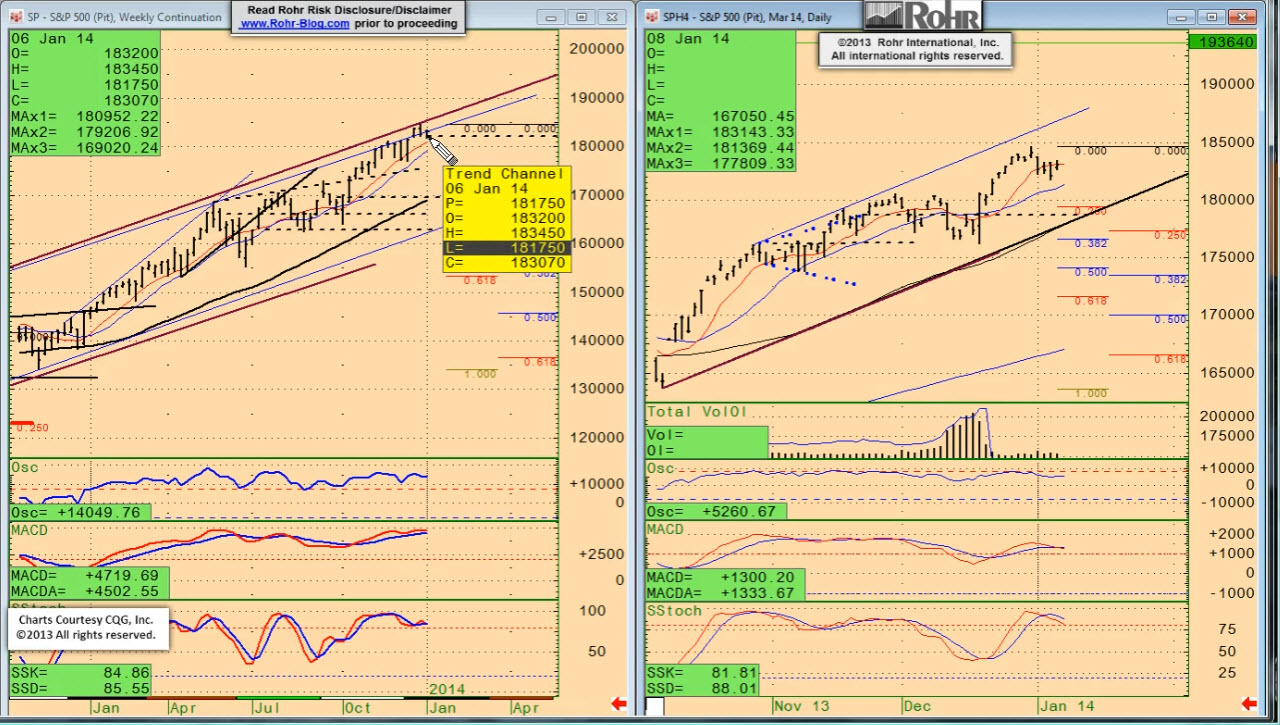
Task: Close the weekly continuation chart window
Action: tap(611, 17)
